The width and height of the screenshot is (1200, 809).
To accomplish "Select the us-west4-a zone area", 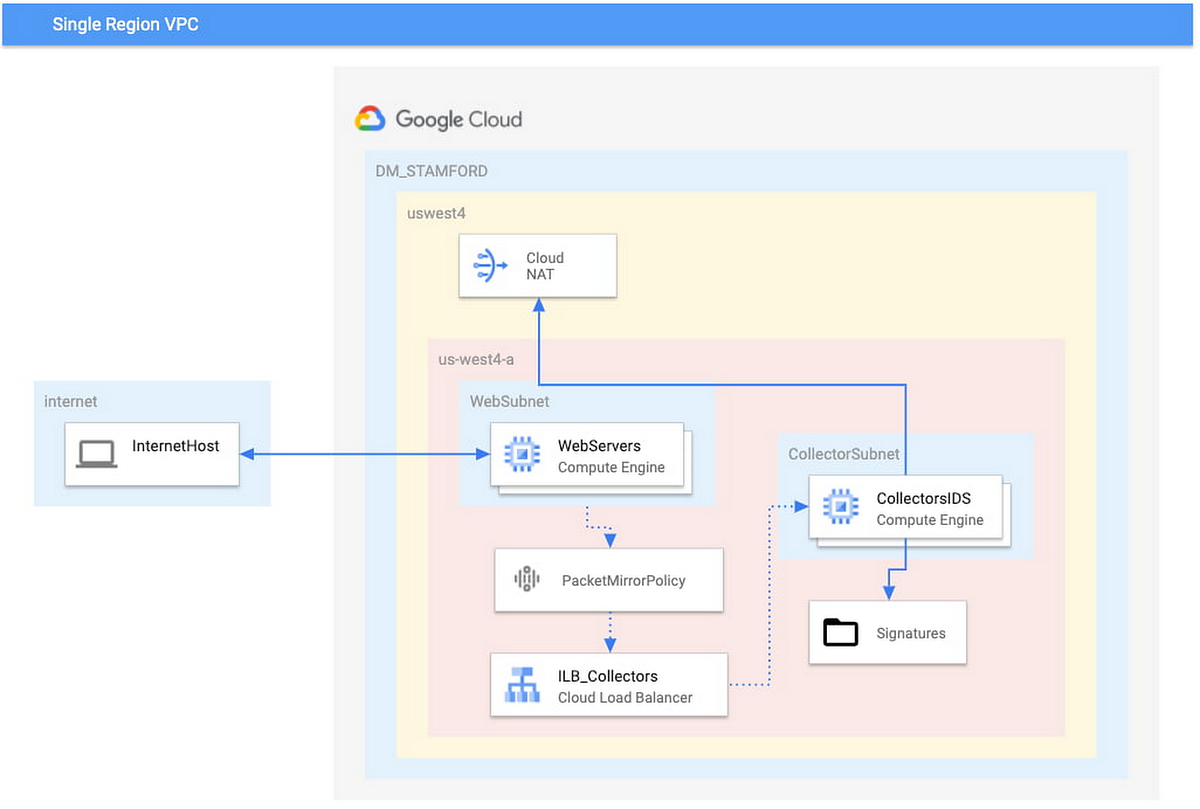I will pyautogui.click(x=476, y=359).
